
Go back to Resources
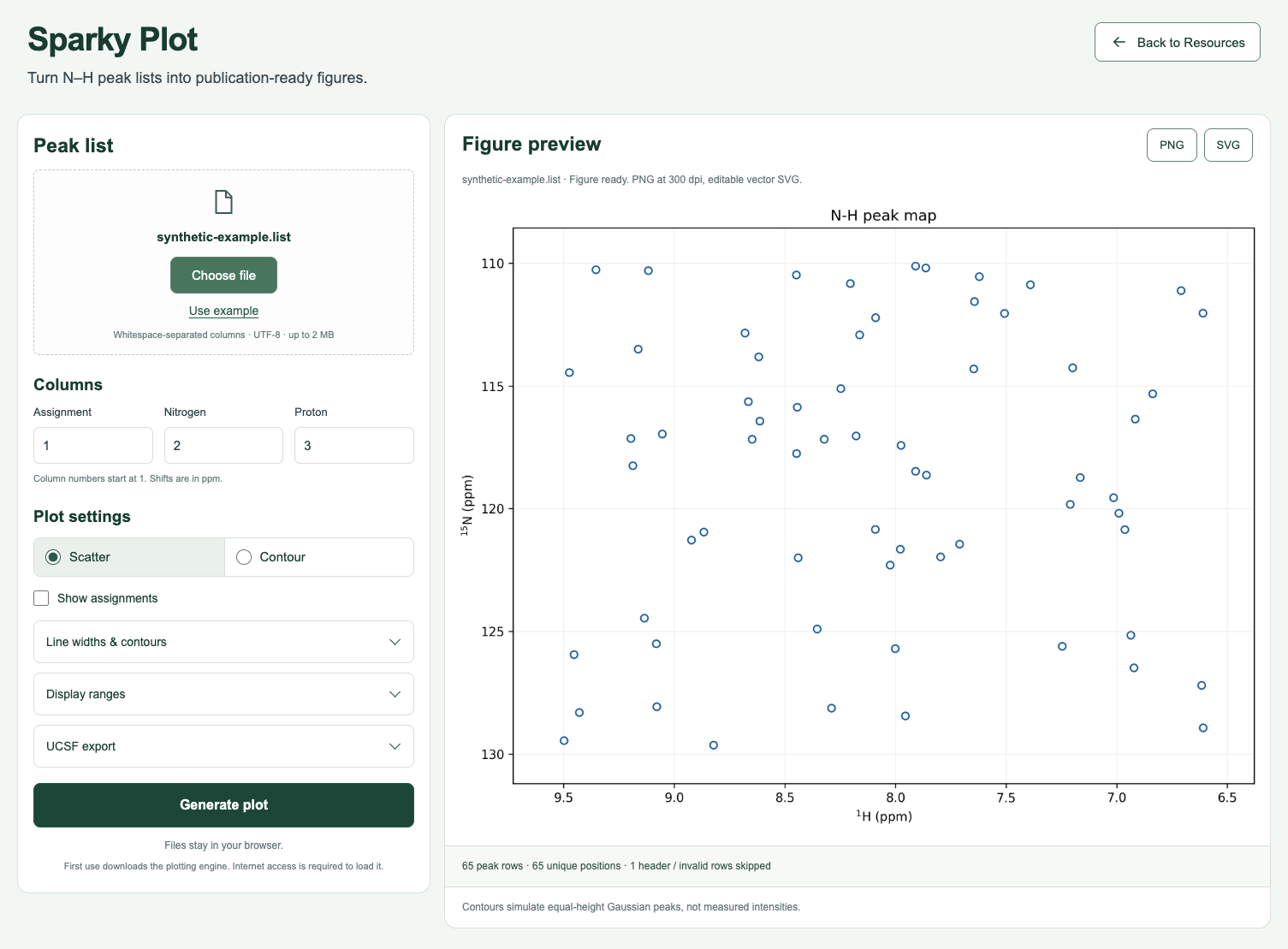click(1177, 42)
